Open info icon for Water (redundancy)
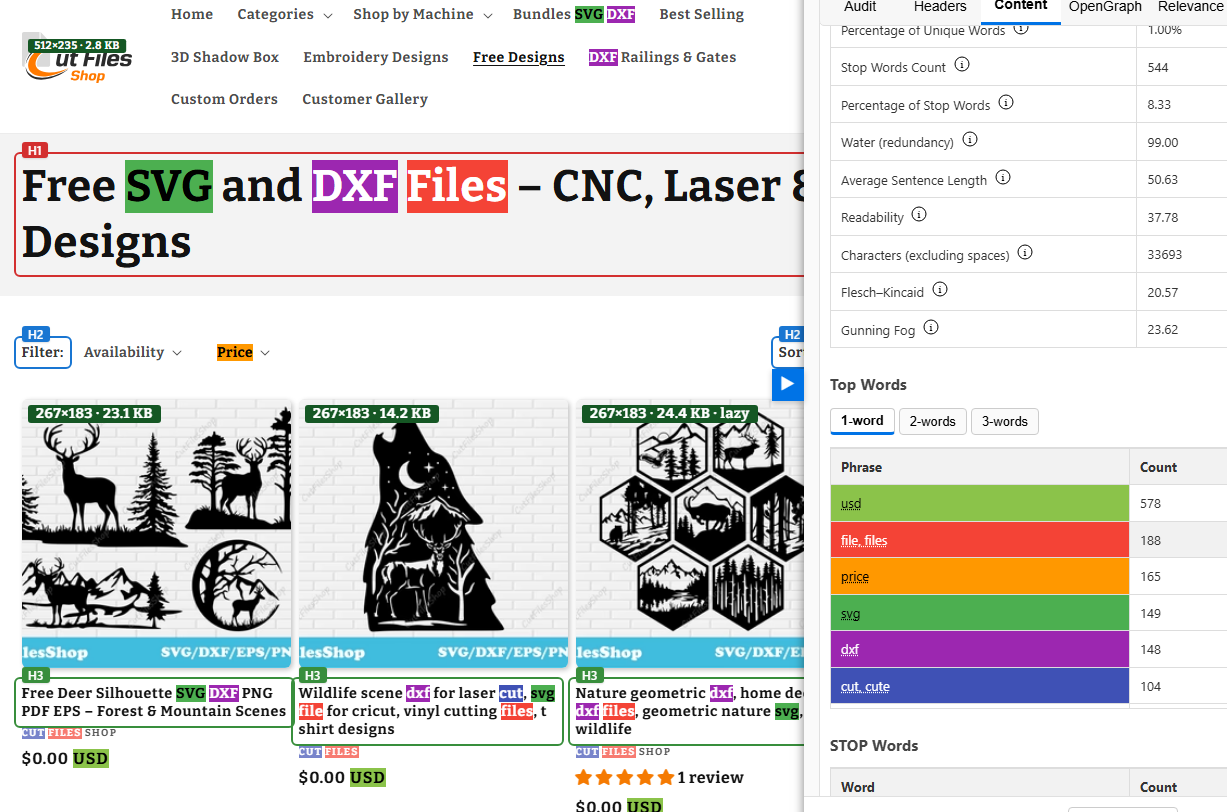Viewport: 1227px width, 812px height. (x=969, y=140)
